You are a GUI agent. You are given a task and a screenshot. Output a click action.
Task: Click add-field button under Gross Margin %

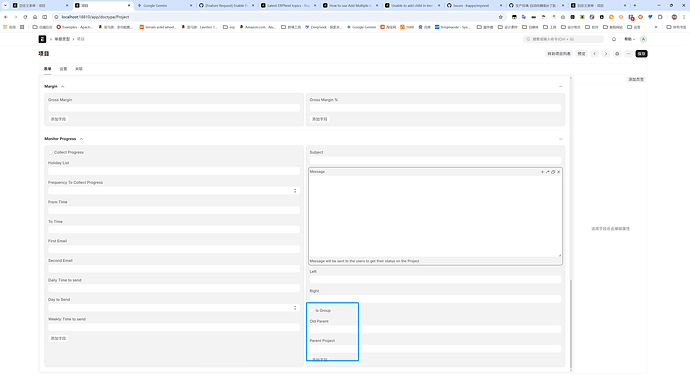[319, 119]
